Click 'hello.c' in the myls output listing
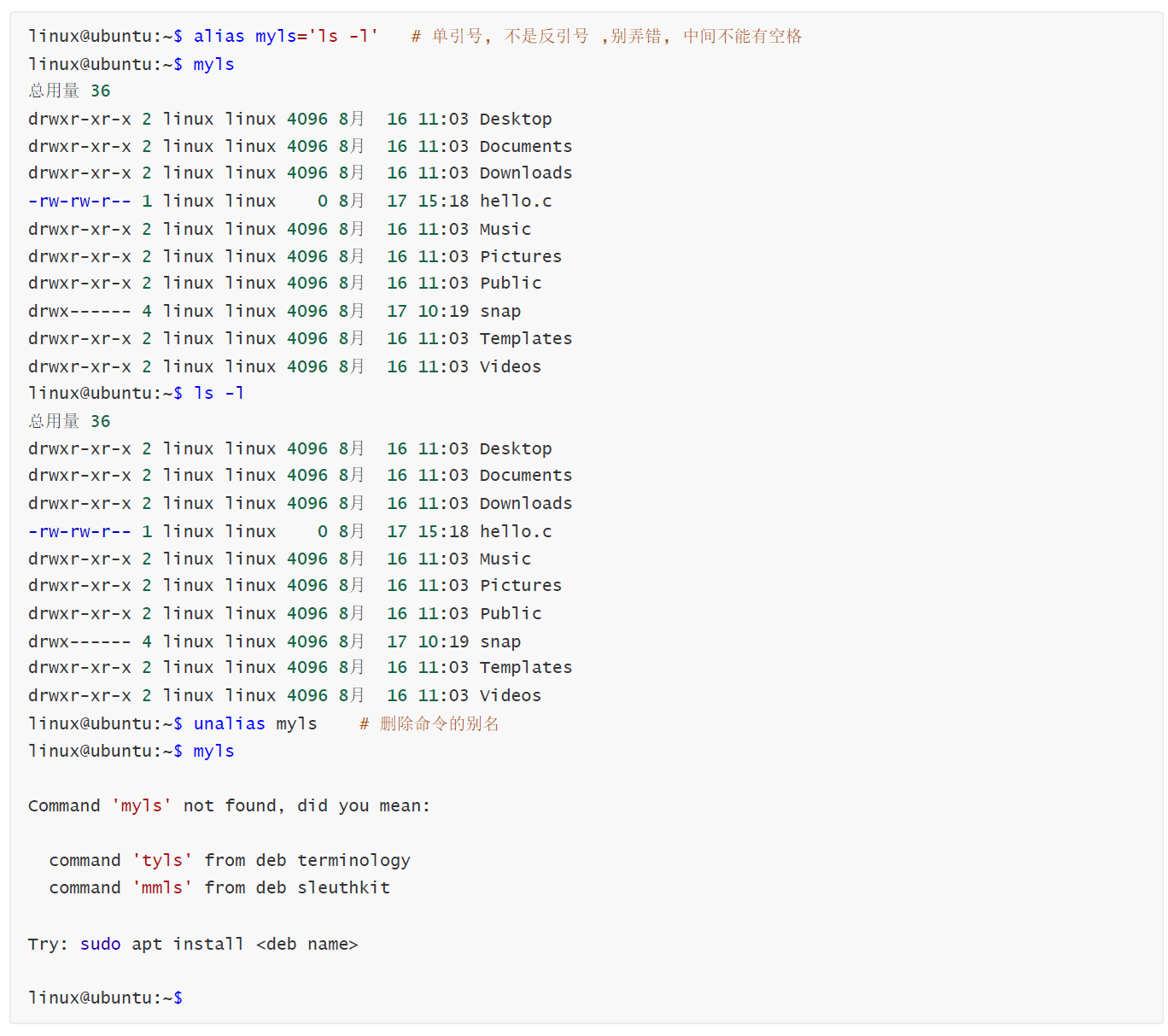Screen dimensions: 1168x1036 click(x=516, y=201)
